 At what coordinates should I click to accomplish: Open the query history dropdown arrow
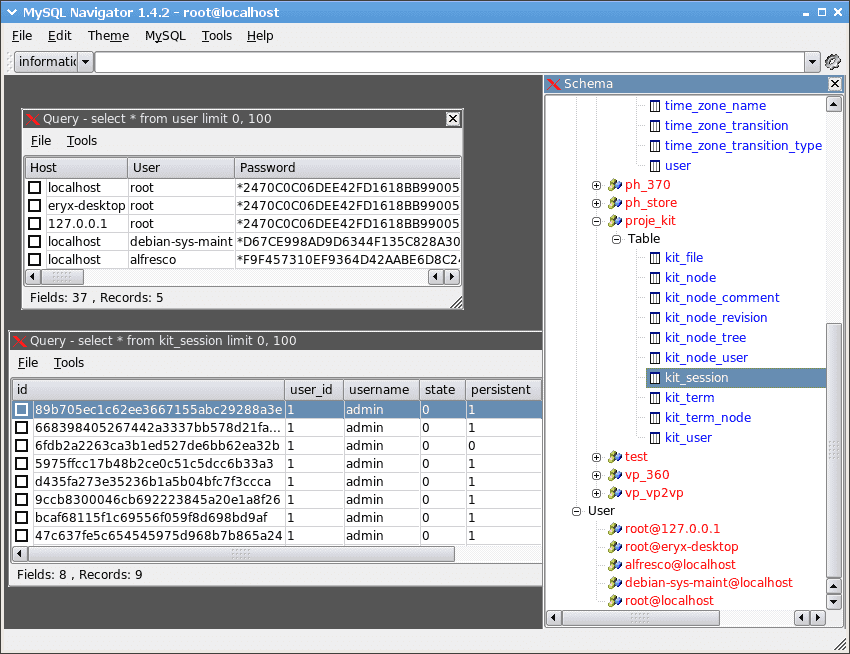point(812,62)
